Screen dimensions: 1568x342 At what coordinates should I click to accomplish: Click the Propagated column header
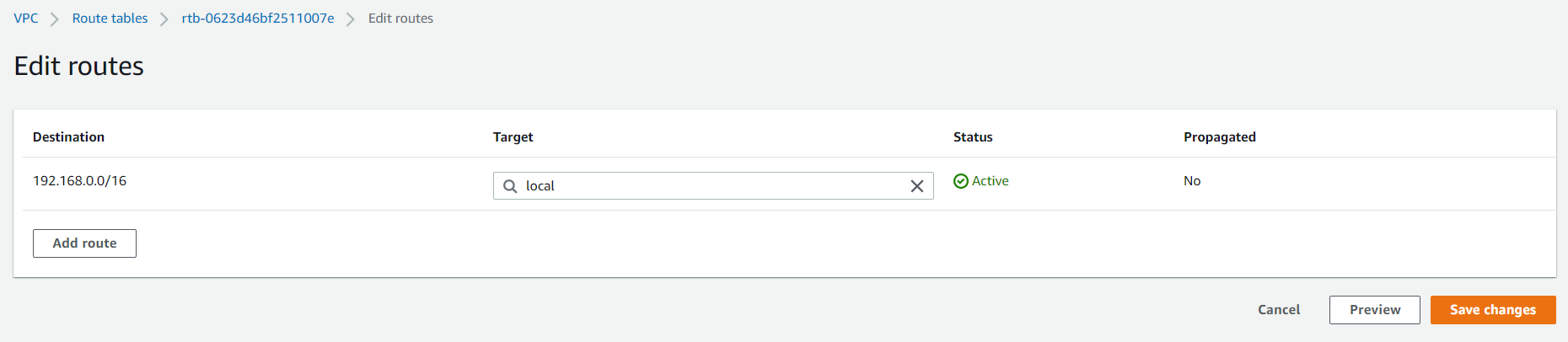(x=1220, y=137)
